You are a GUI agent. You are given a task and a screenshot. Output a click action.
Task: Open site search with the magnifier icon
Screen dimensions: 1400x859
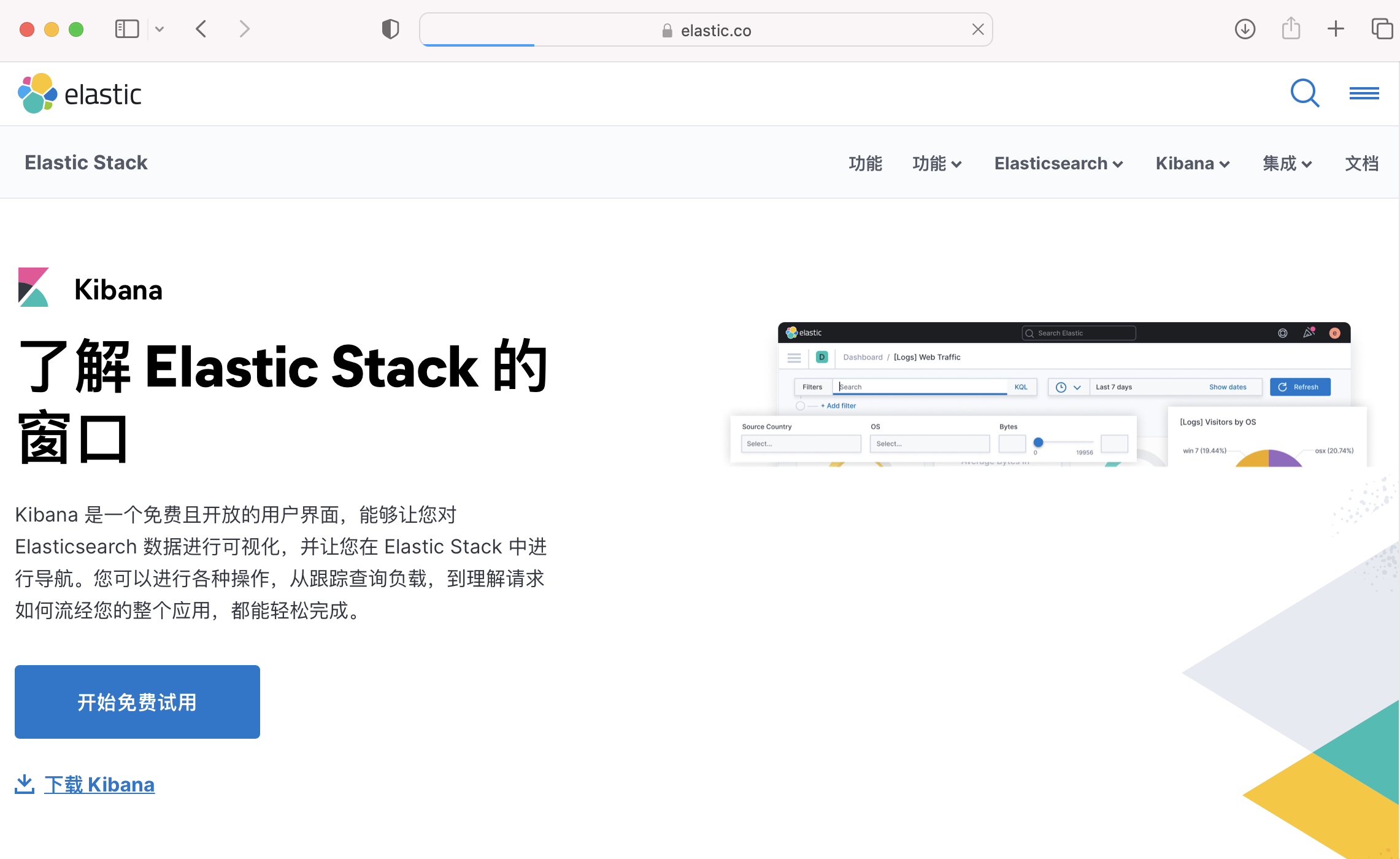tap(1304, 93)
